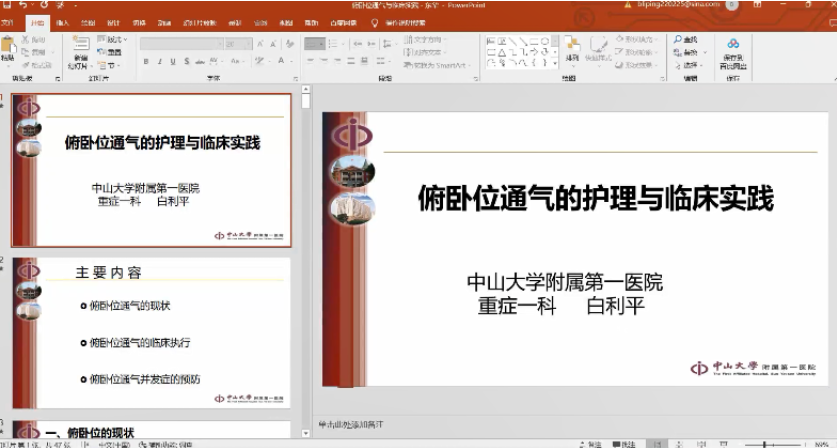Click the Save icon in quick access toolbar
The image size is (837, 448).
tap(7, 5)
